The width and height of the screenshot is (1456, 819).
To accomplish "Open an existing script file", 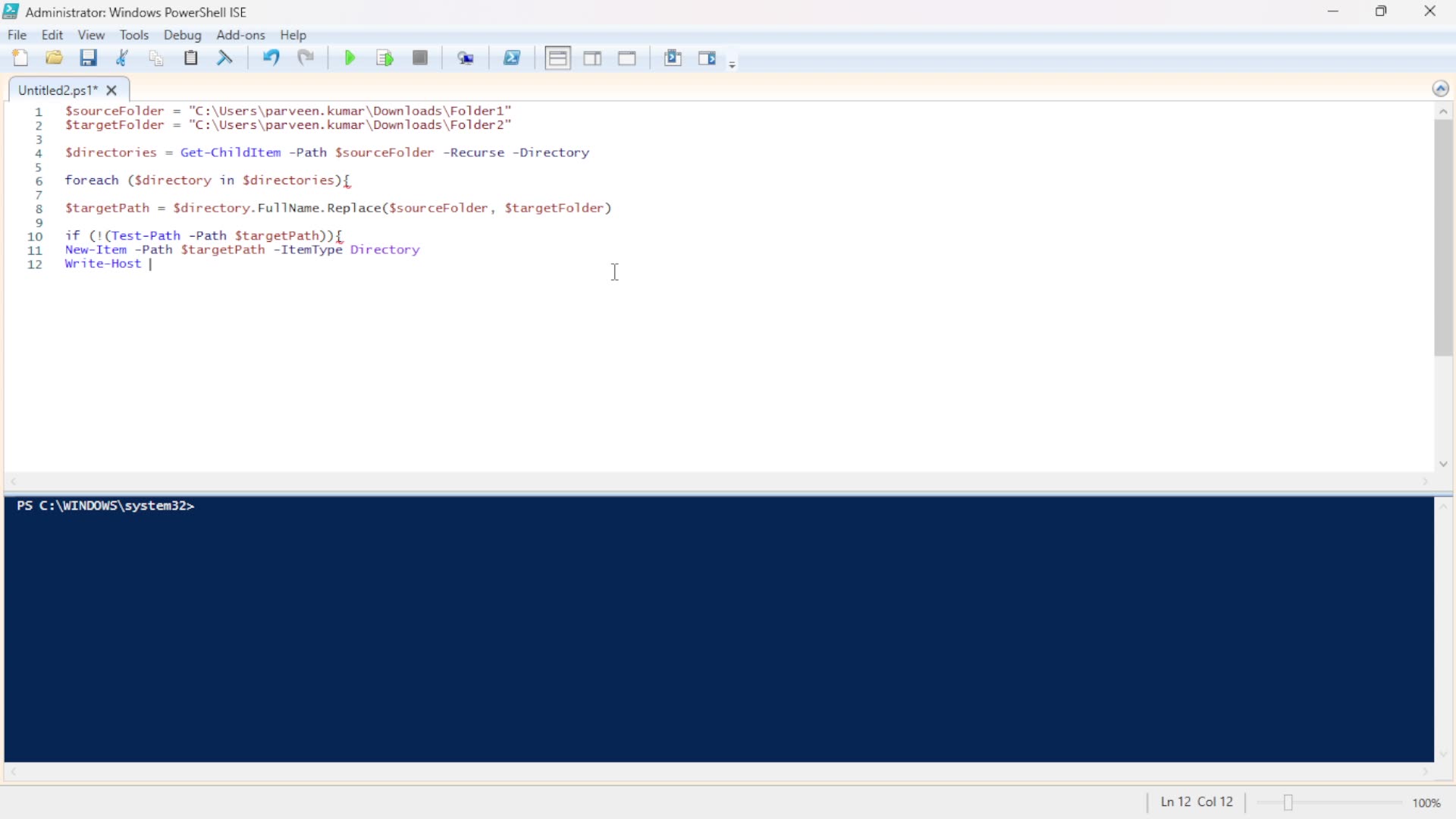I will point(53,58).
